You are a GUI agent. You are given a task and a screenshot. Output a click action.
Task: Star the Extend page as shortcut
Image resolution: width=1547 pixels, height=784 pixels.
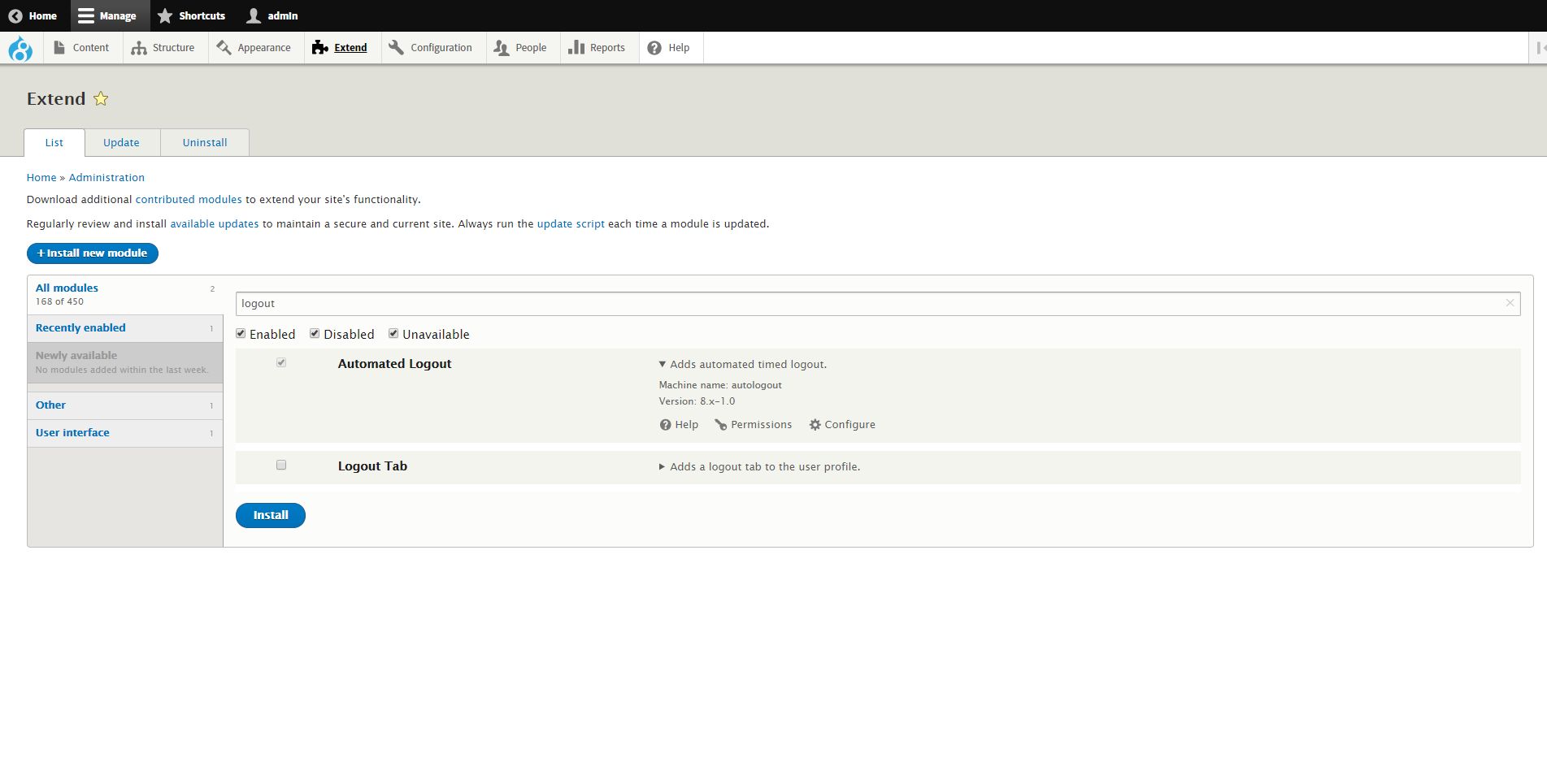coord(101,99)
